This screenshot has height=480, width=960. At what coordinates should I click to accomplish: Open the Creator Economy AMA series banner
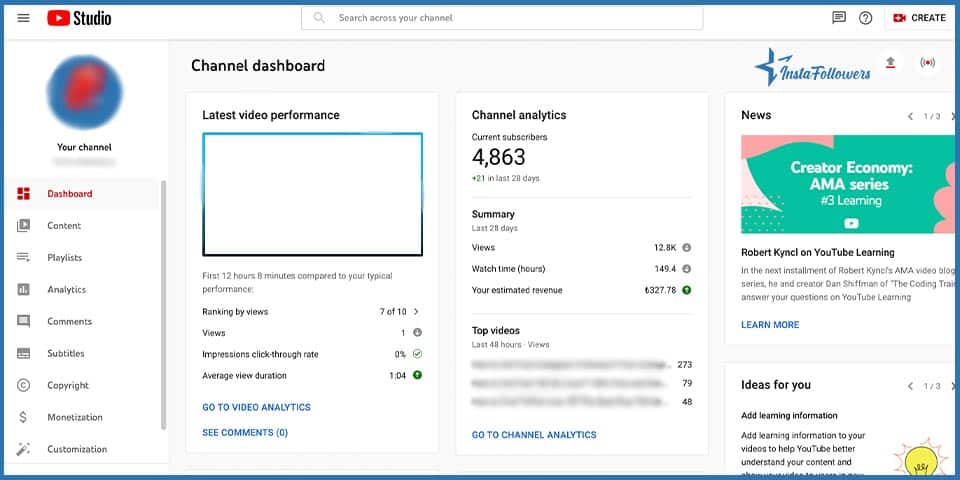click(x=847, y=184)
